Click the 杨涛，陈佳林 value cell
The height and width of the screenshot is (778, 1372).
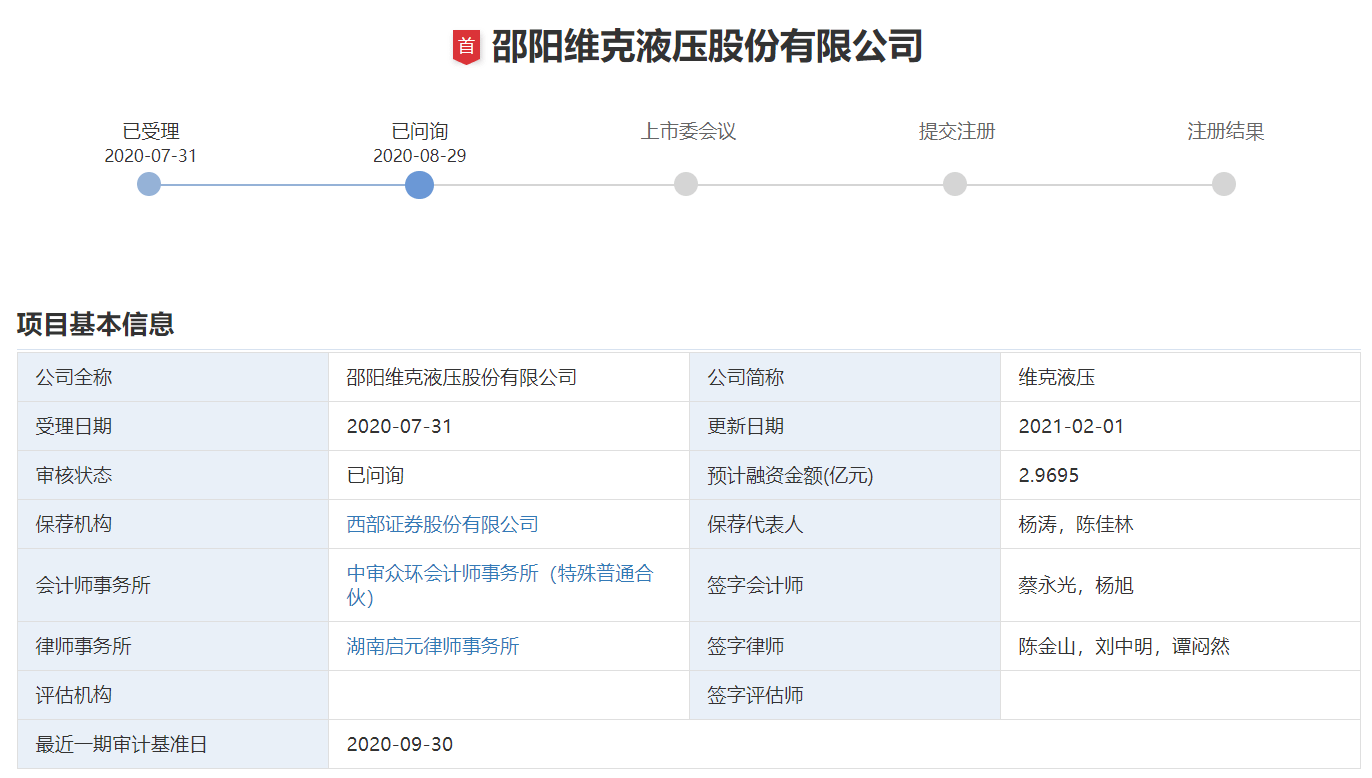tap(1180, 524)
